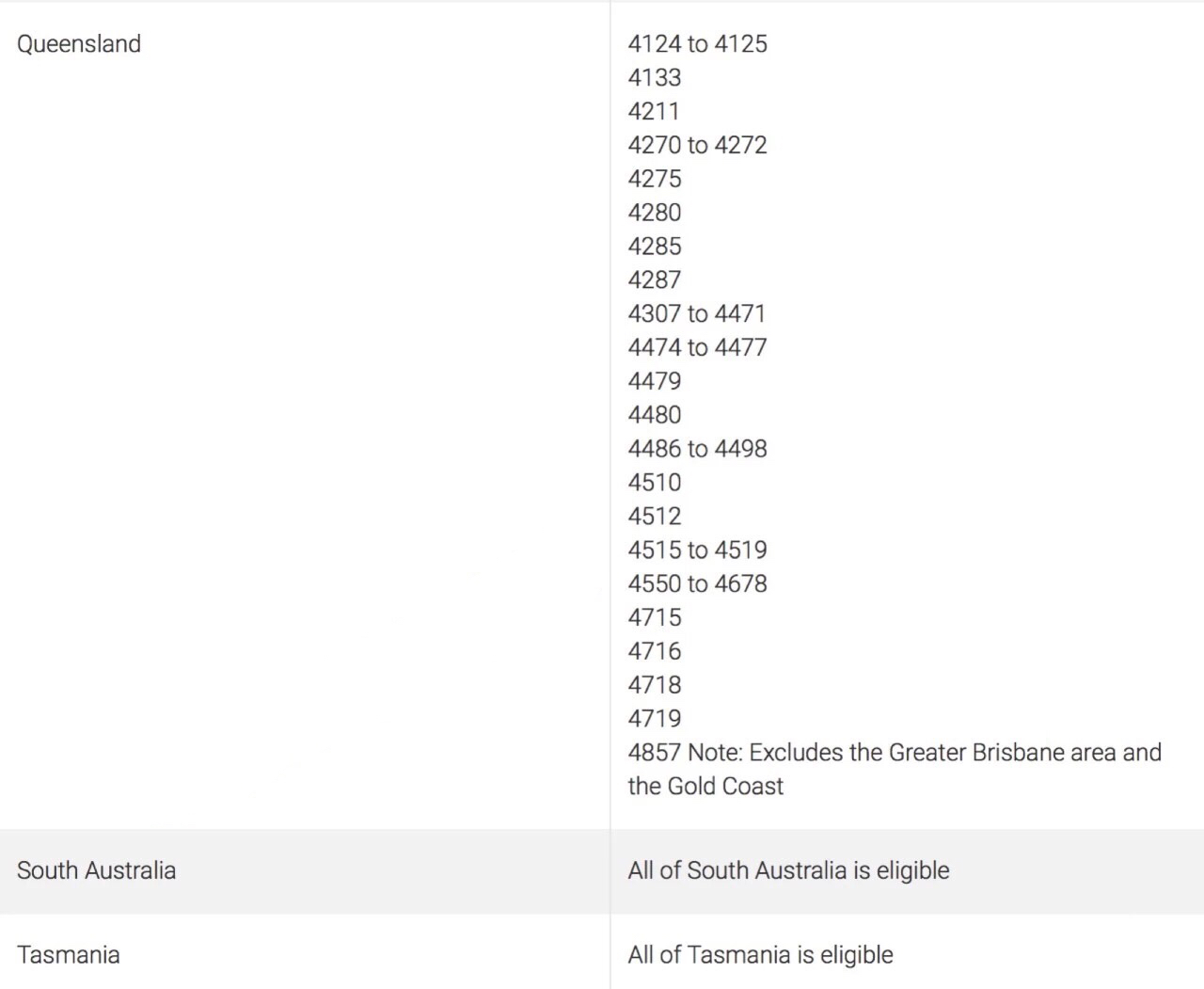Image resolution: width=1204 pixels, height=989 pixels.
Task: Click postcode 4133 entry
Action: pos(655,78)
